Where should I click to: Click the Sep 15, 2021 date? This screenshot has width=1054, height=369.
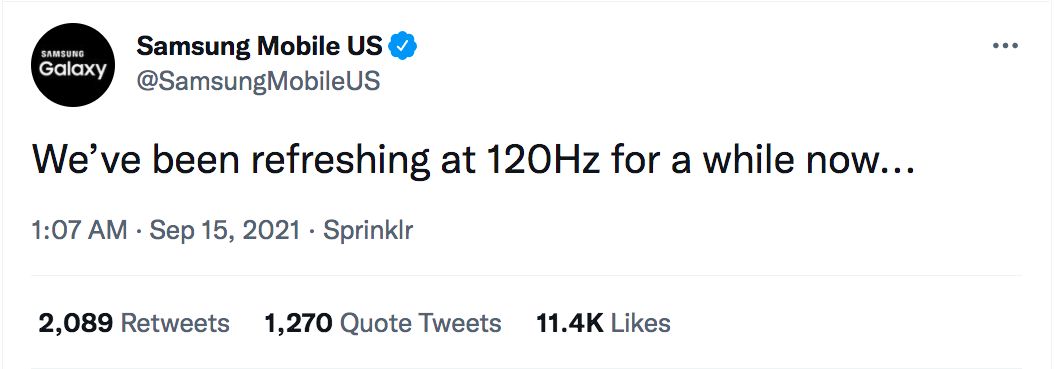point(225,231)
